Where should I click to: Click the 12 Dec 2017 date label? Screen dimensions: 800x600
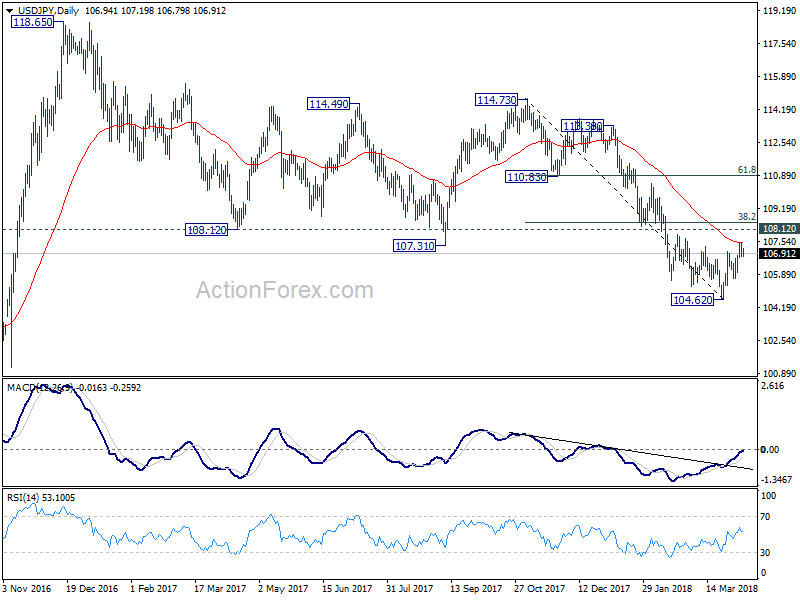tap(604, 588)
